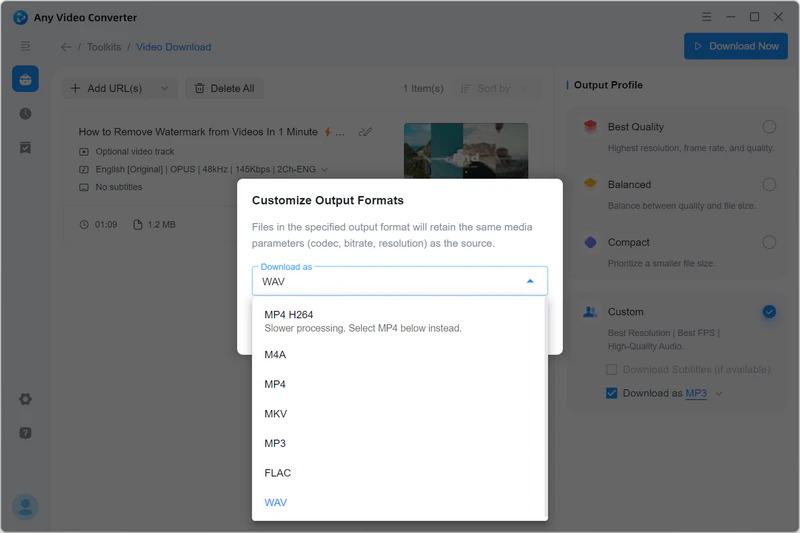Click the back arrow in breadcrumb
This screenshot has height=533, width=800.
coord(66,47)
